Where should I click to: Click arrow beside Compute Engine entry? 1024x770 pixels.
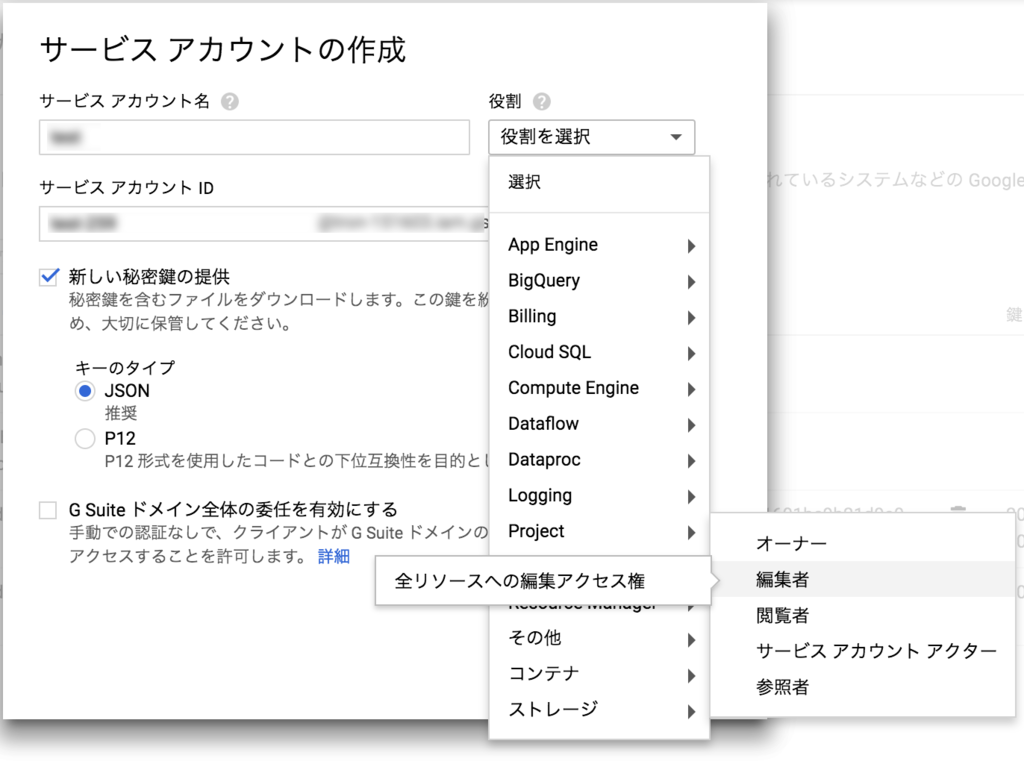[691, 390]
